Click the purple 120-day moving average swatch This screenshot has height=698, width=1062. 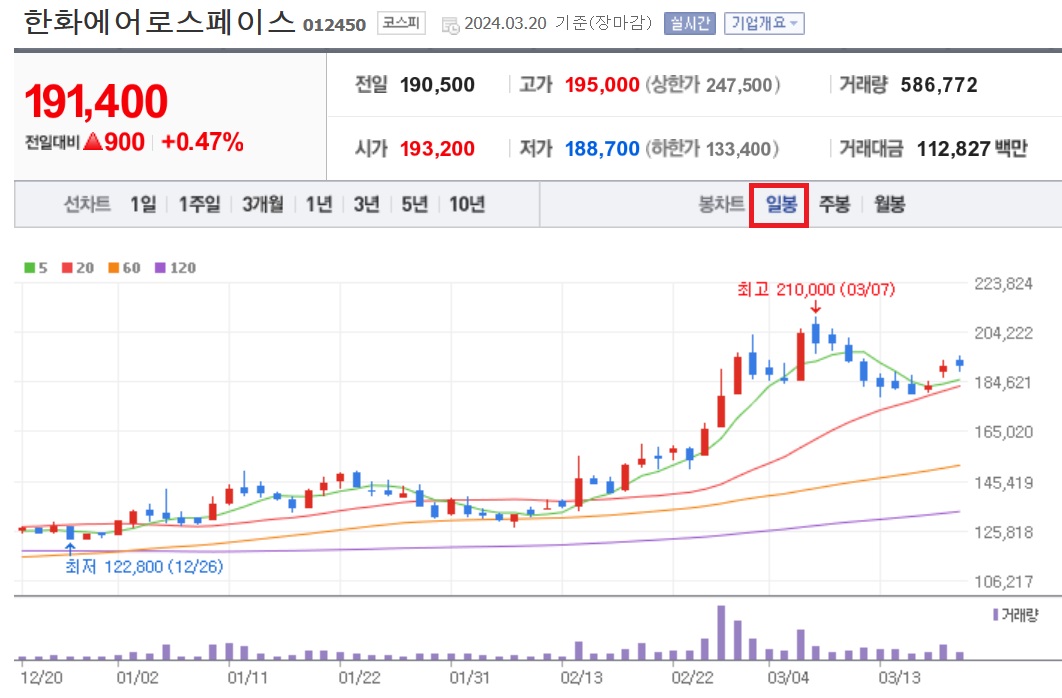161,268
